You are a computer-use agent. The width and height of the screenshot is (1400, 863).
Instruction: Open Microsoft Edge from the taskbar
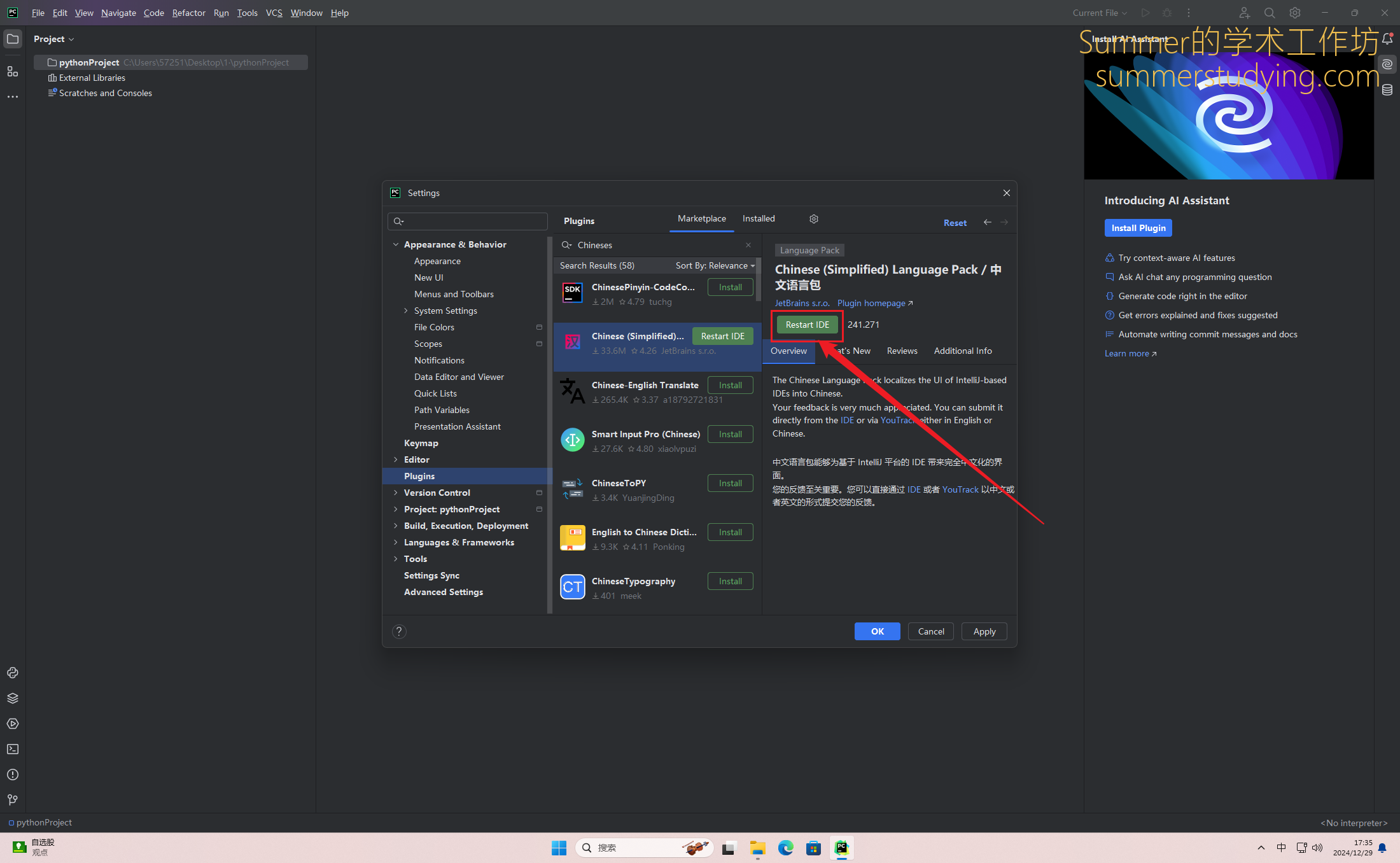pyautogui.click(x=785, y=848)
